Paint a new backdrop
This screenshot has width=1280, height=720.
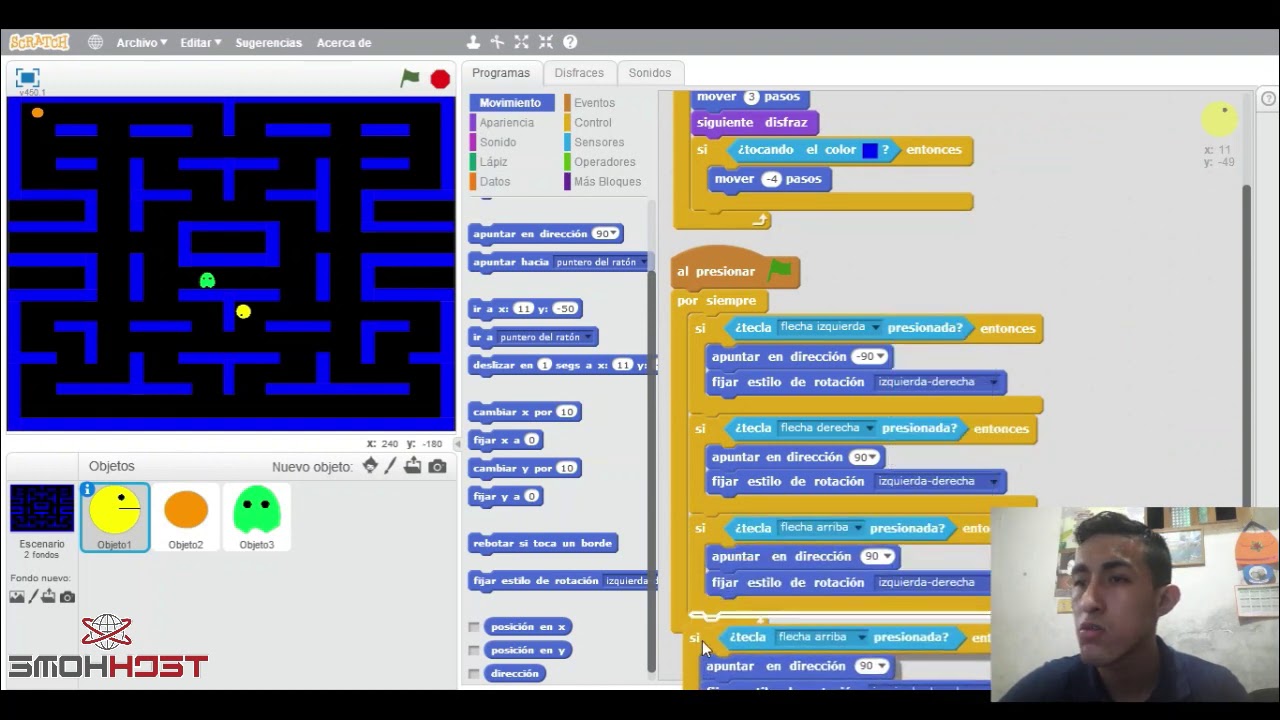point(33,597)
